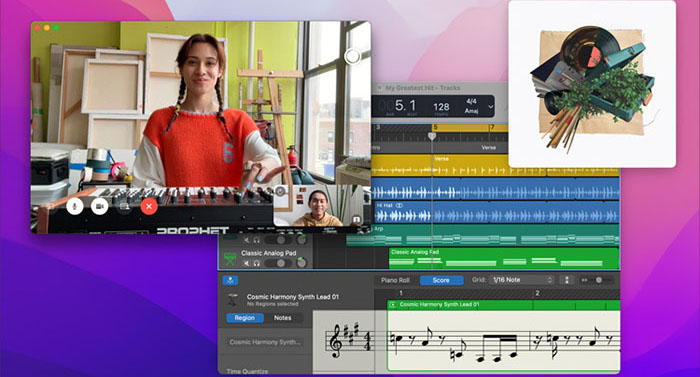Mute the Classic Analog Pad track
Image resolution: width=700 pixels, height=377 pixels.
pos(246,264)
